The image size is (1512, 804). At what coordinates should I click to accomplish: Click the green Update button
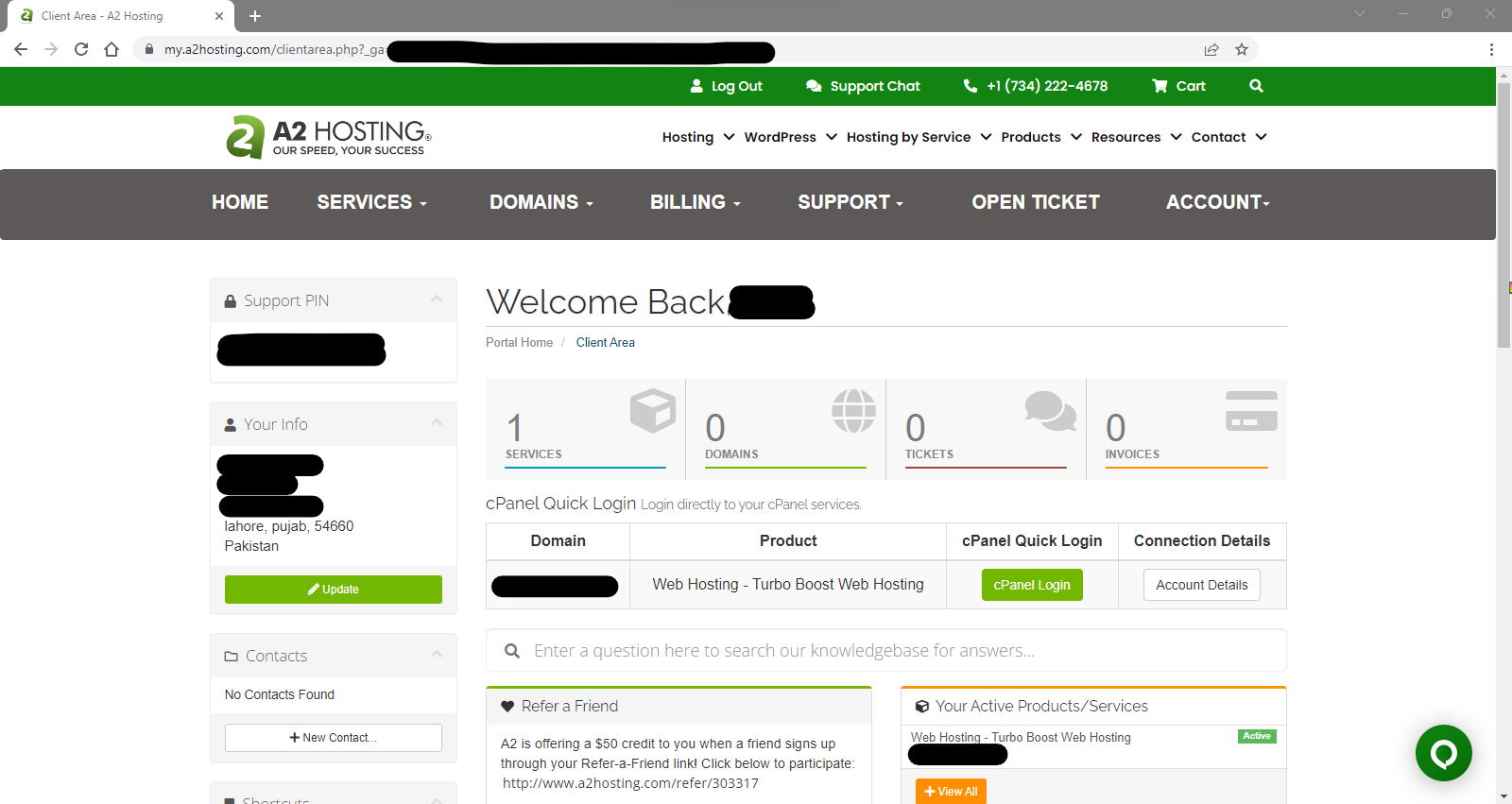tap(334, 590)
